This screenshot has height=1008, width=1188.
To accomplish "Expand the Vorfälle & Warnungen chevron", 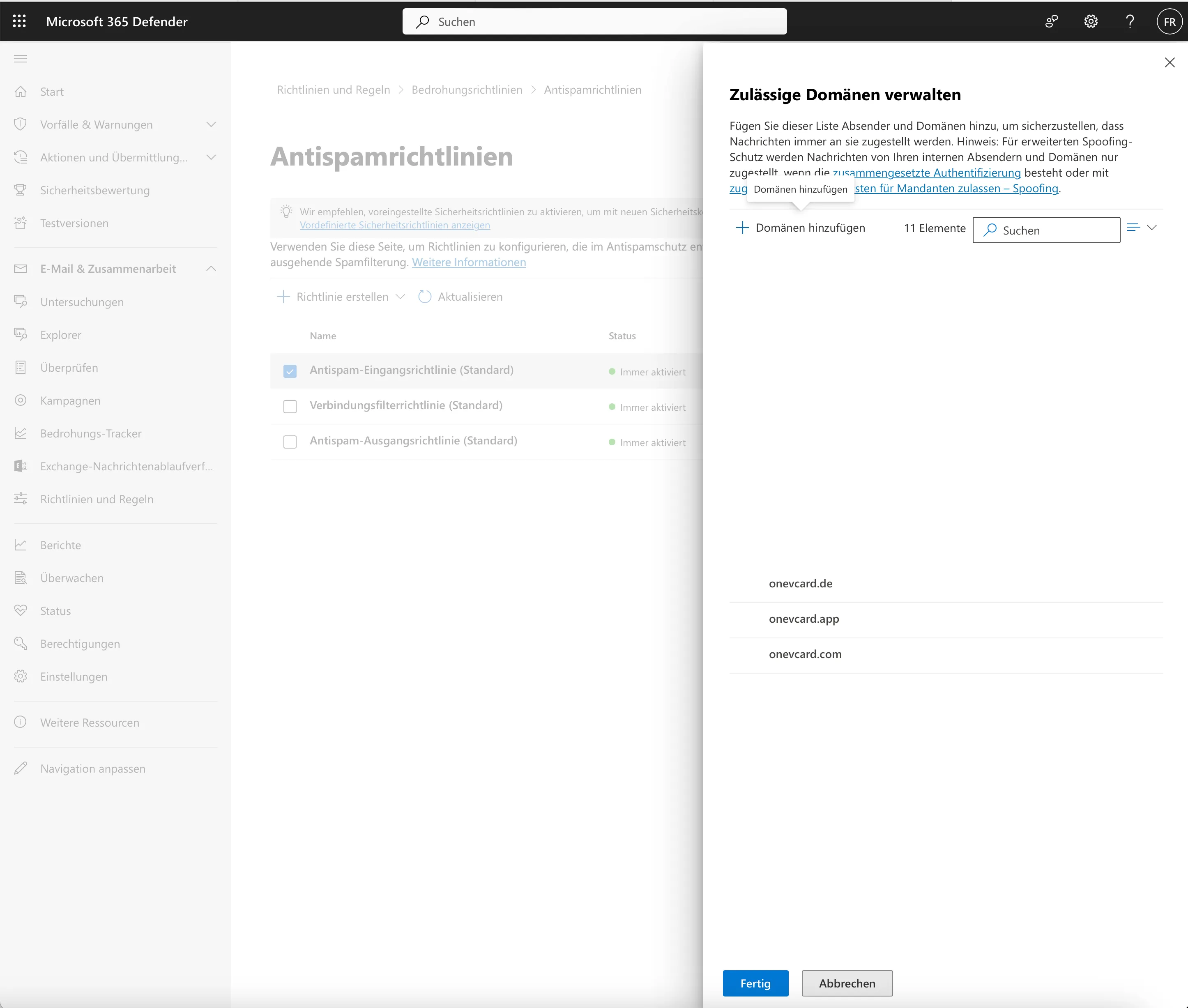I will coord(211,124).
